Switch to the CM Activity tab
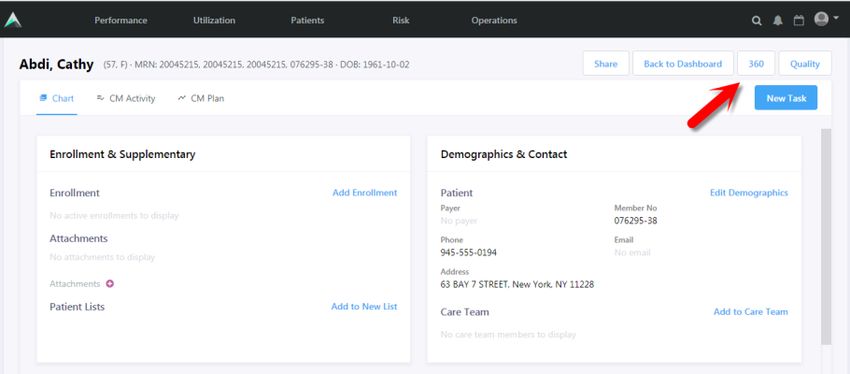This screenshot has height=374, width=850. click(126, 98)
